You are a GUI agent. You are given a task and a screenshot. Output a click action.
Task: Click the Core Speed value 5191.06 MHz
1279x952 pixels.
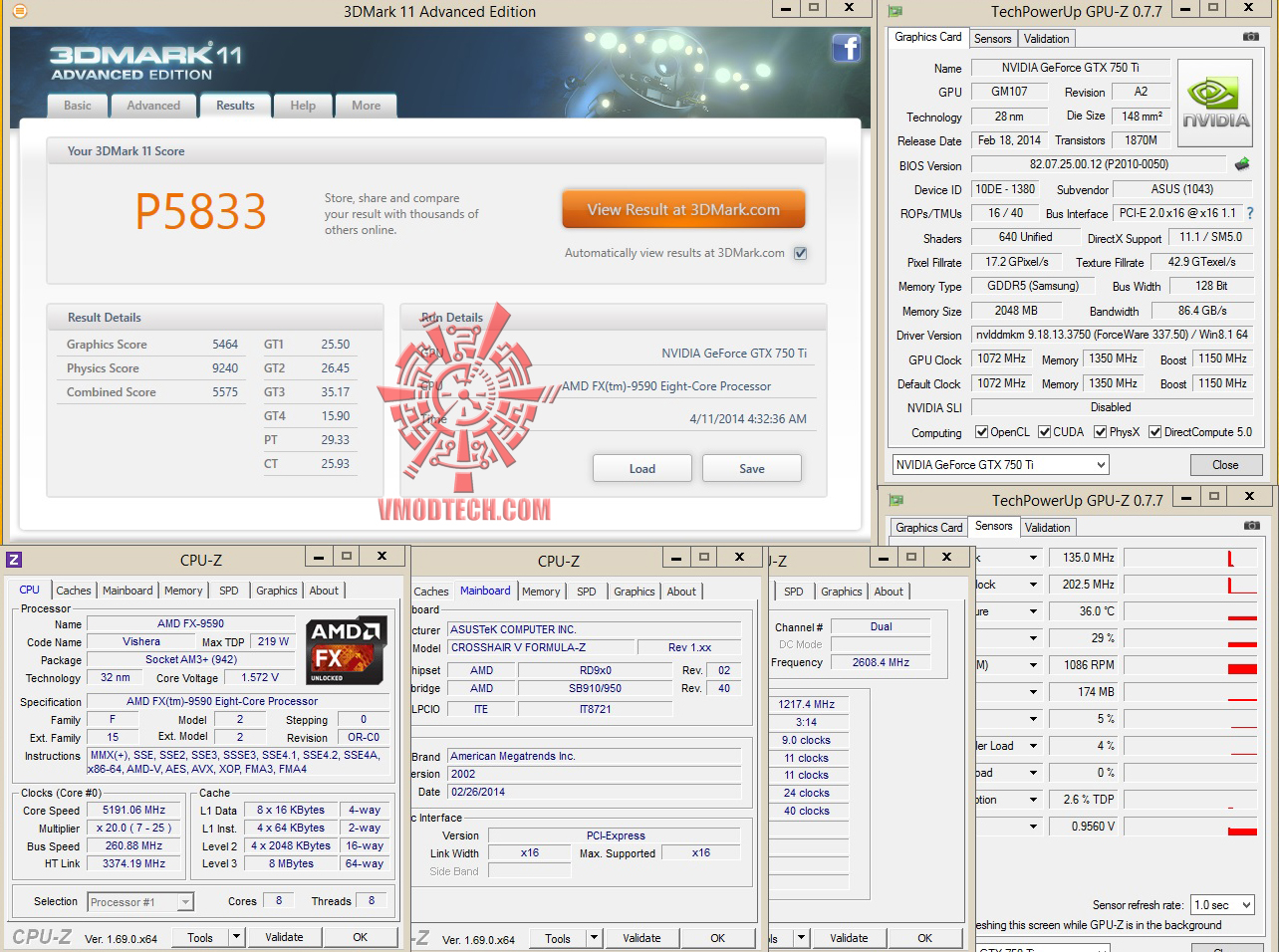(135, 811)
